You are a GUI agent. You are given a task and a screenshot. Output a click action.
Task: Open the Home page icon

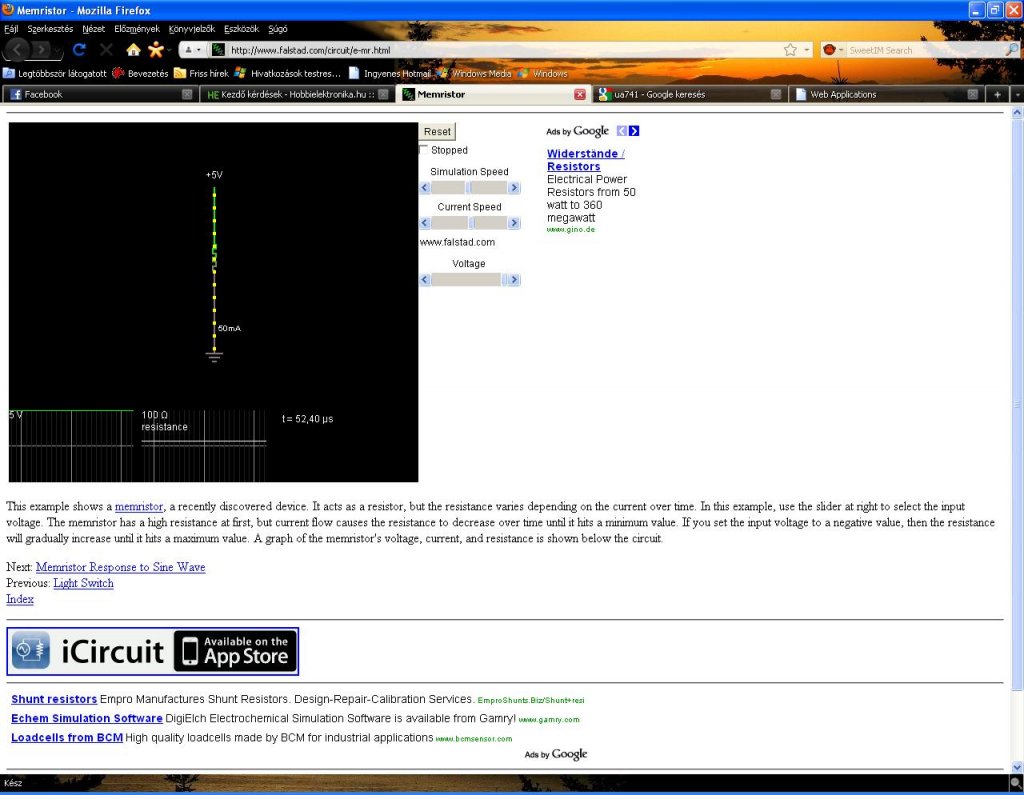coord(133,50)
